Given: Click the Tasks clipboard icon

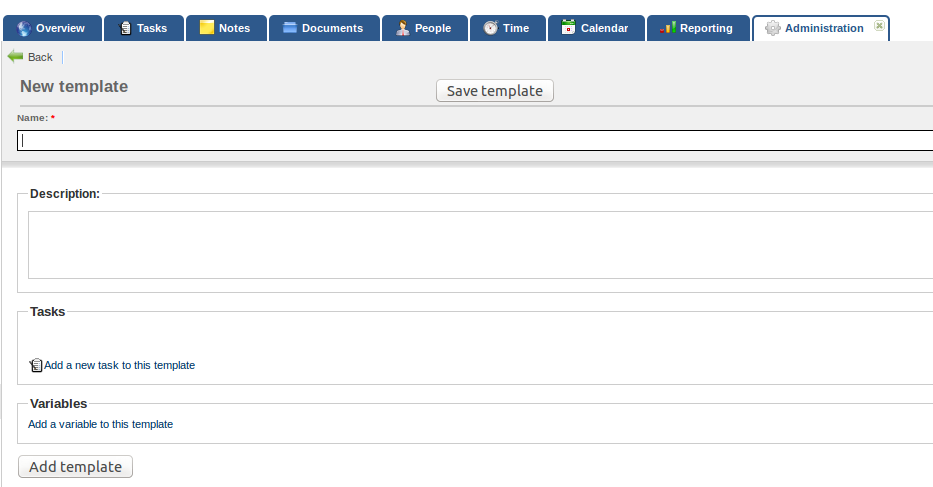Looking at the screenshot, I should tap(125, 28).
